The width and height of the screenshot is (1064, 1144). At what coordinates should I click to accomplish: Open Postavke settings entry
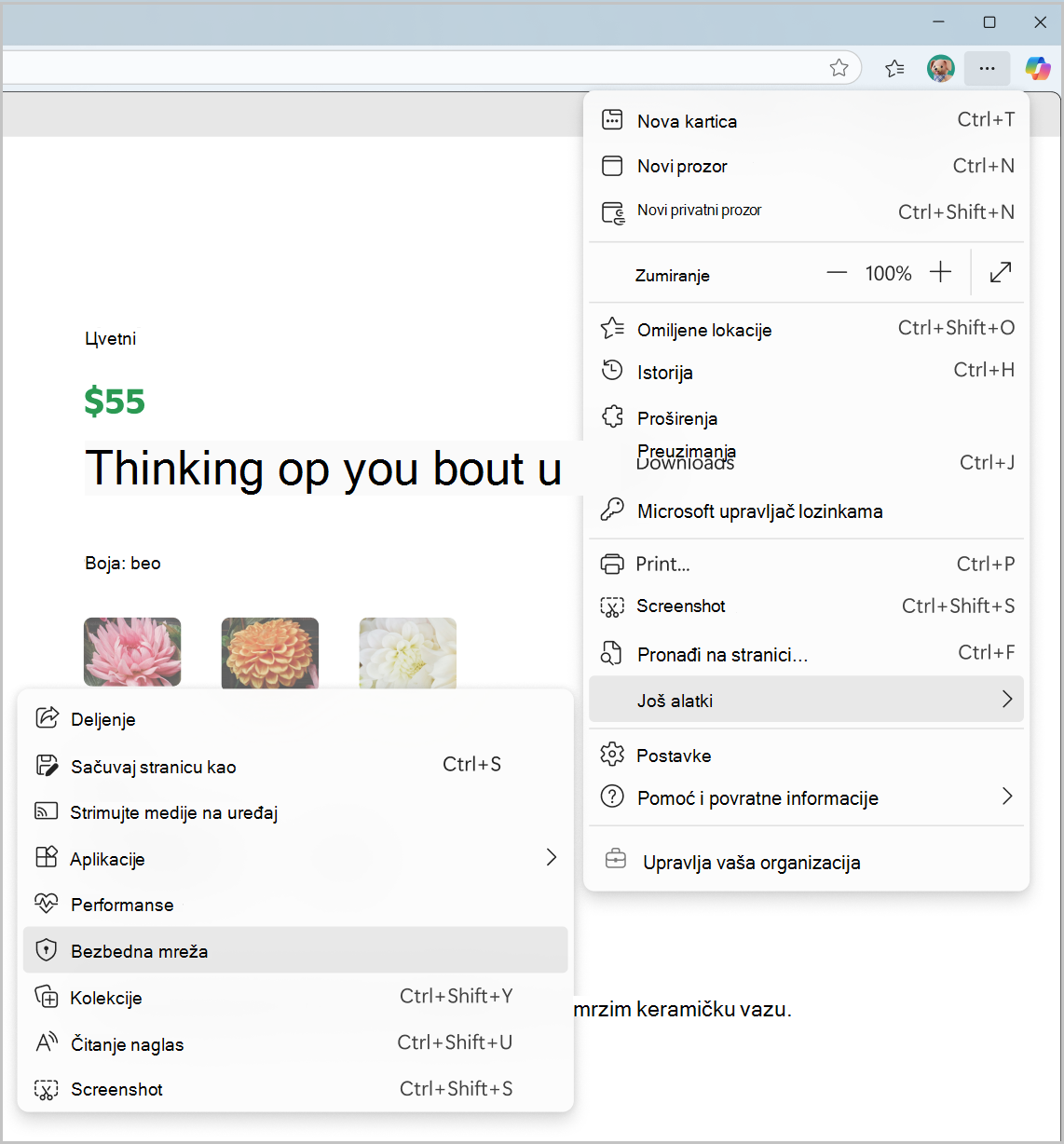(807, 756)
